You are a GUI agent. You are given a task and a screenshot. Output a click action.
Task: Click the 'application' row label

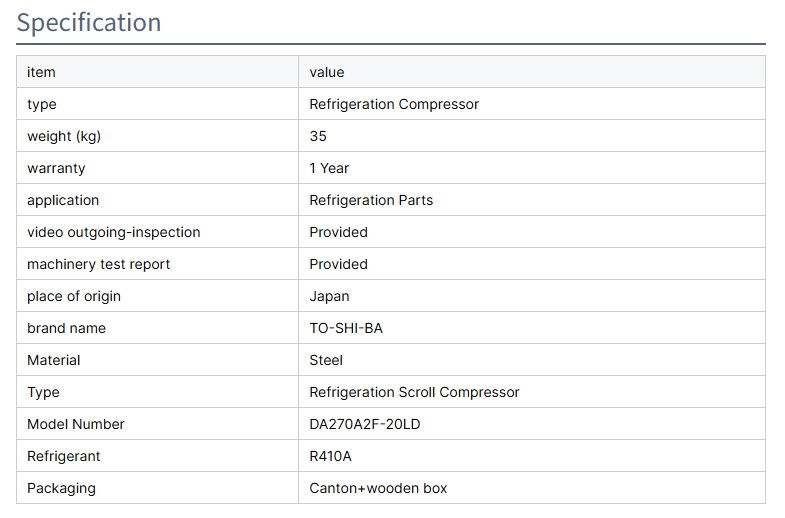(63, 200)
